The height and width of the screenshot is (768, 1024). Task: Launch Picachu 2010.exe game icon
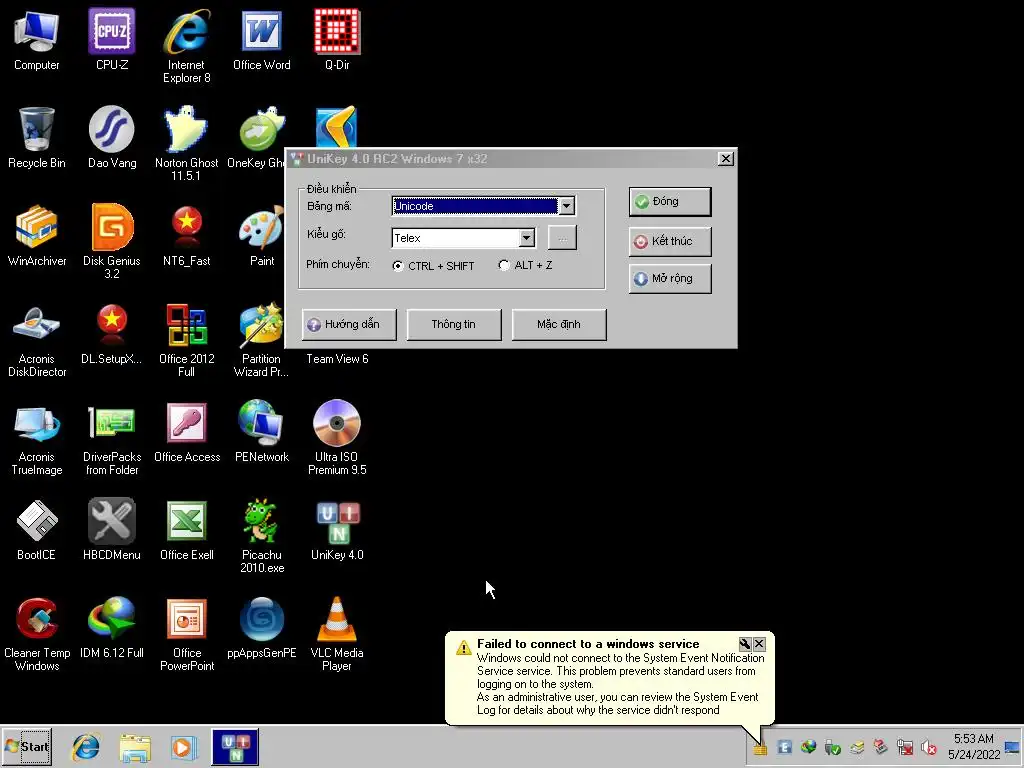[x=262, y=536]
